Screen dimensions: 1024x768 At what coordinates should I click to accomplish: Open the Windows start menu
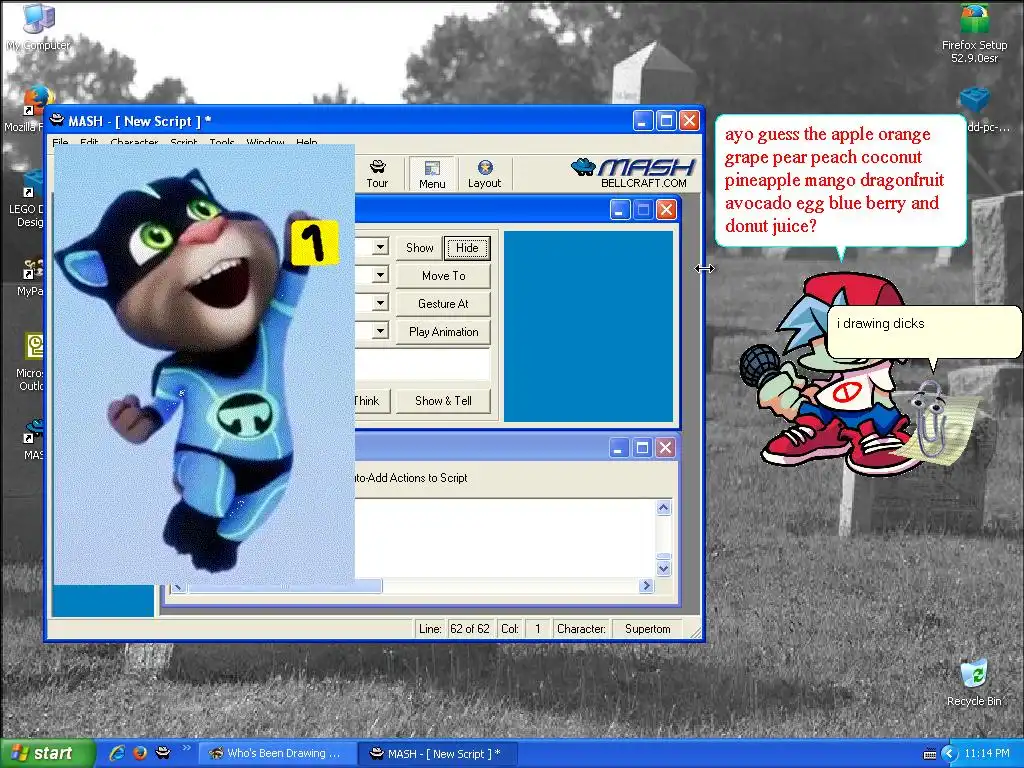point(46,753)
